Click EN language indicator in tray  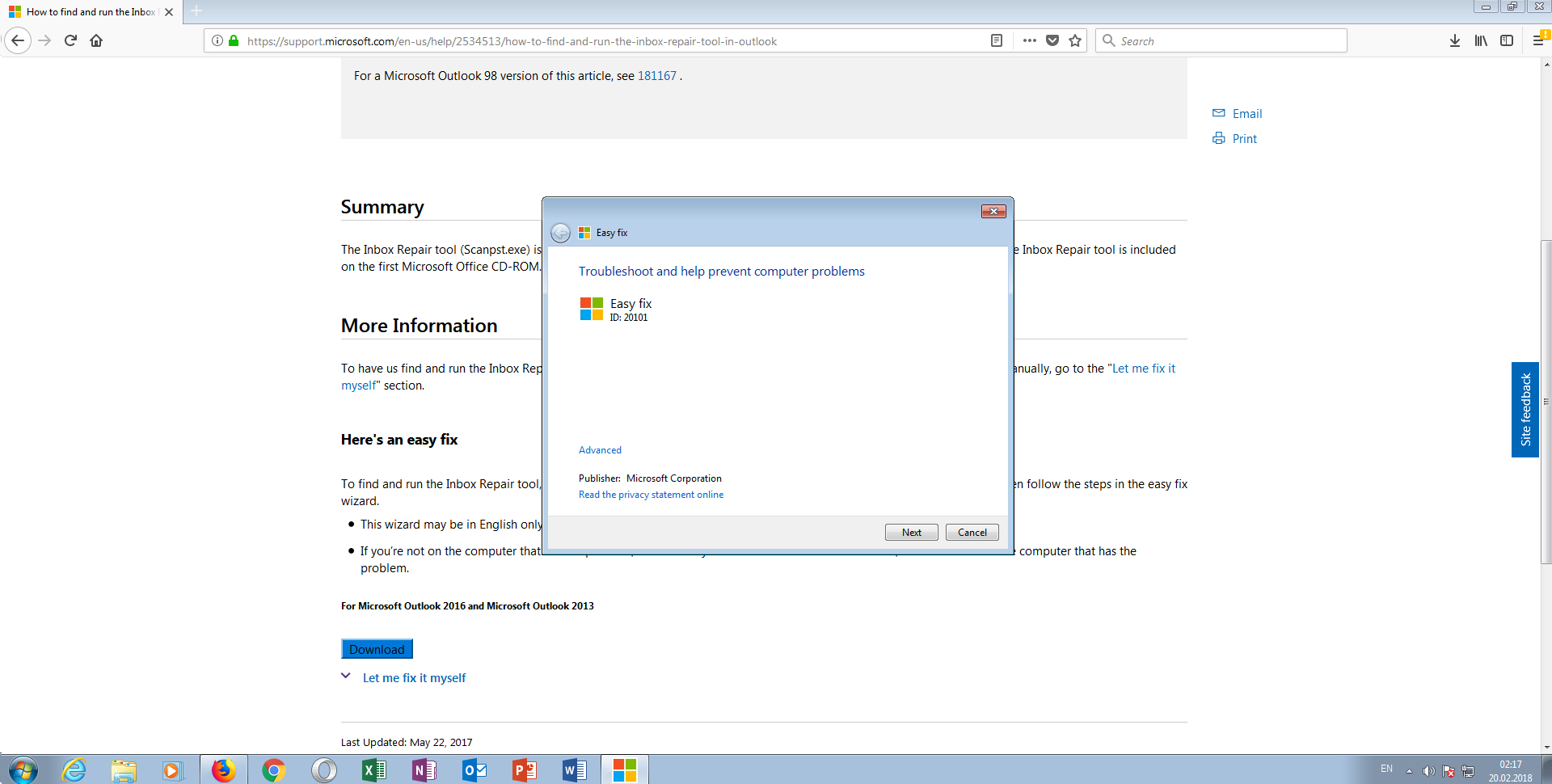tap(1386, 769)
